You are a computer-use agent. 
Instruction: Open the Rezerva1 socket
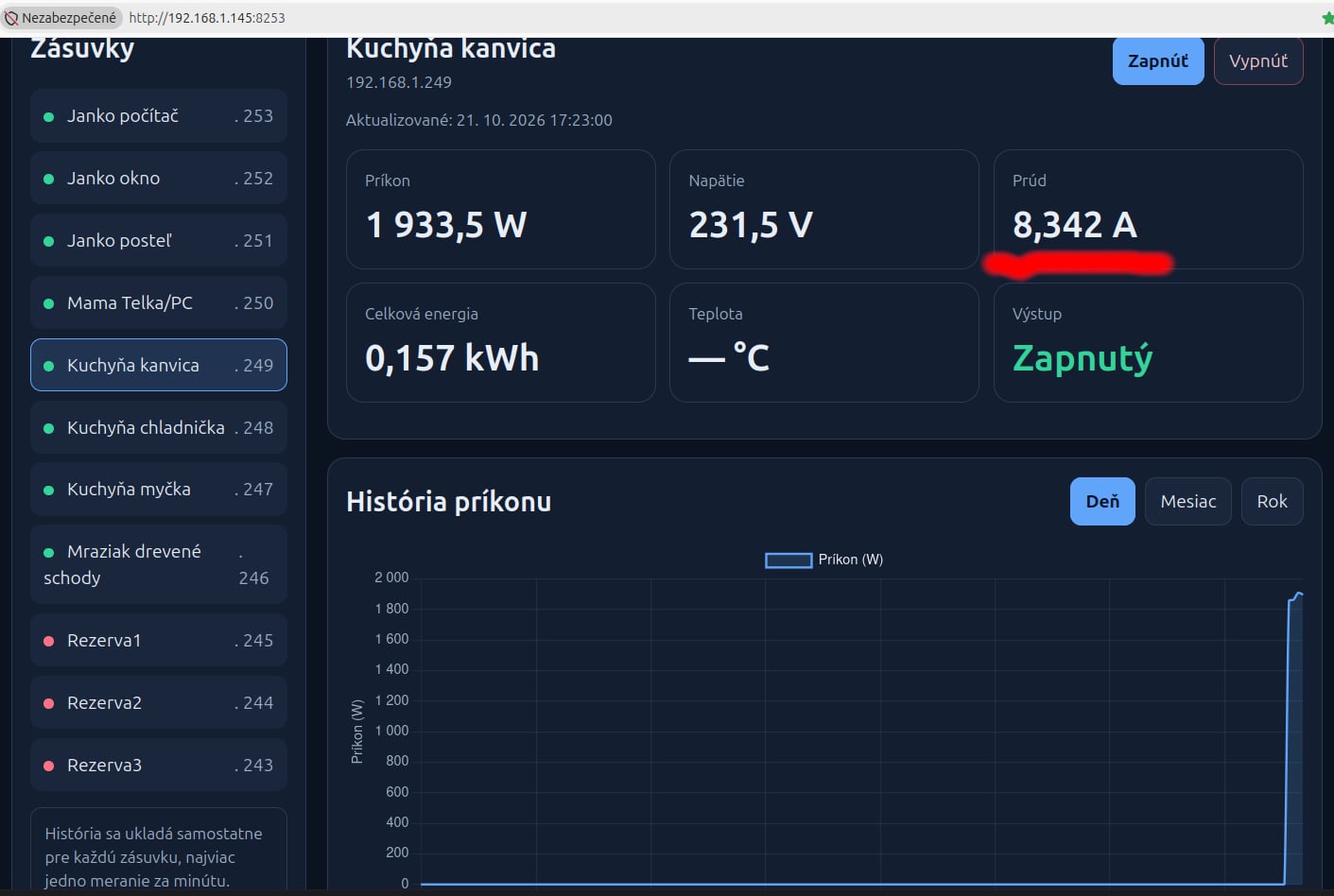tap(159, 641)
